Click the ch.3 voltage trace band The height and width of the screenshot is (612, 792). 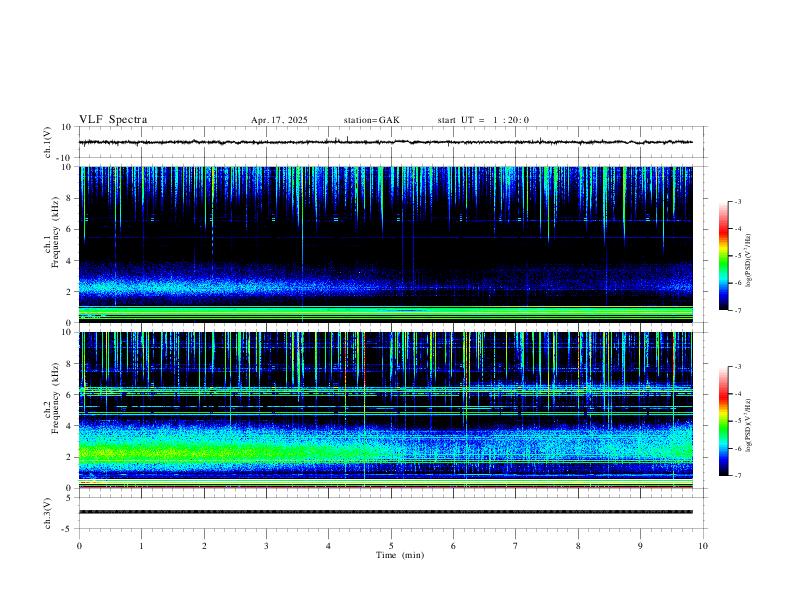385,512
